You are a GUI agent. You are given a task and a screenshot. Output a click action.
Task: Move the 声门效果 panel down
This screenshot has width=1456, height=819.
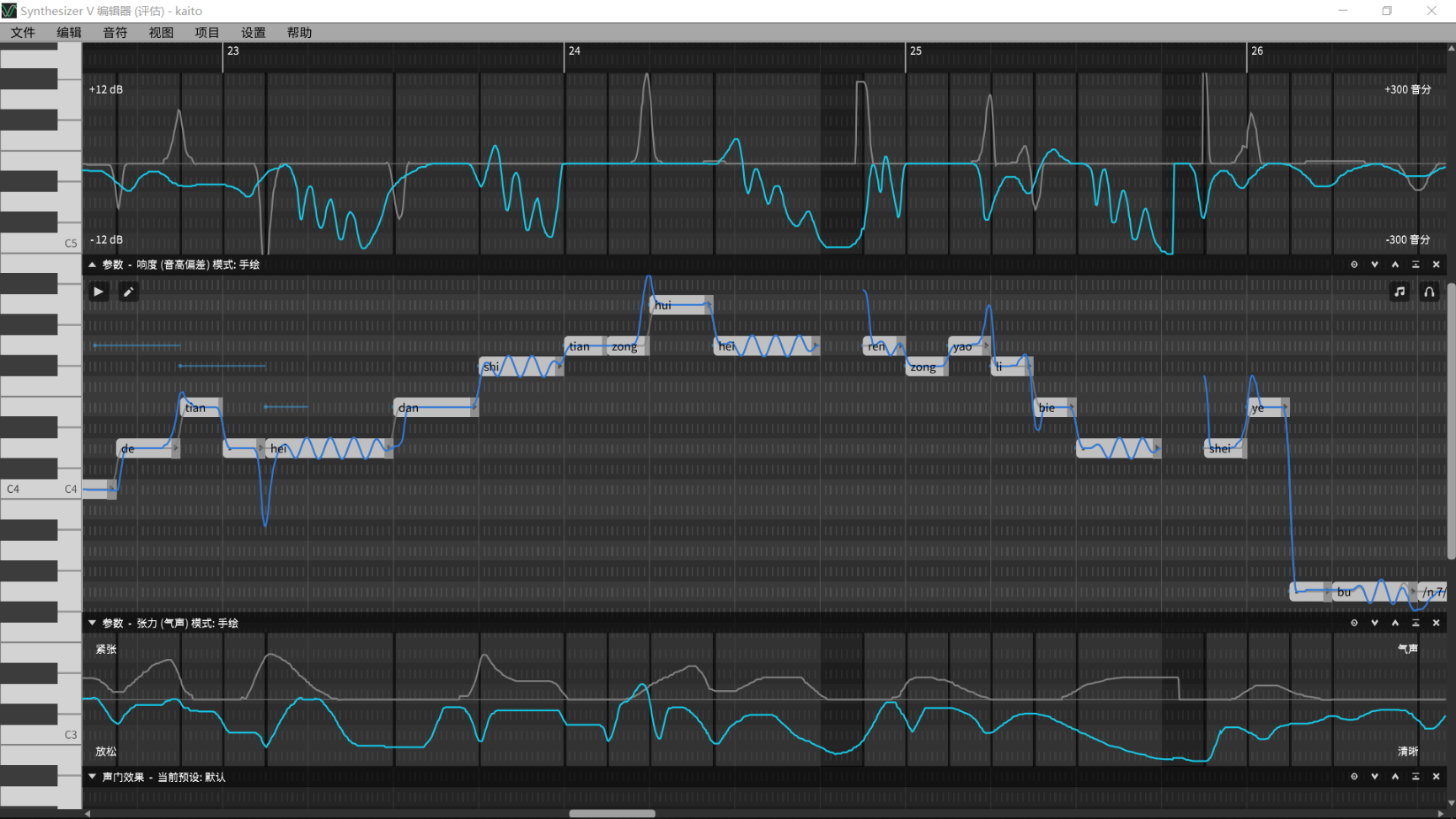[1374, 777]
